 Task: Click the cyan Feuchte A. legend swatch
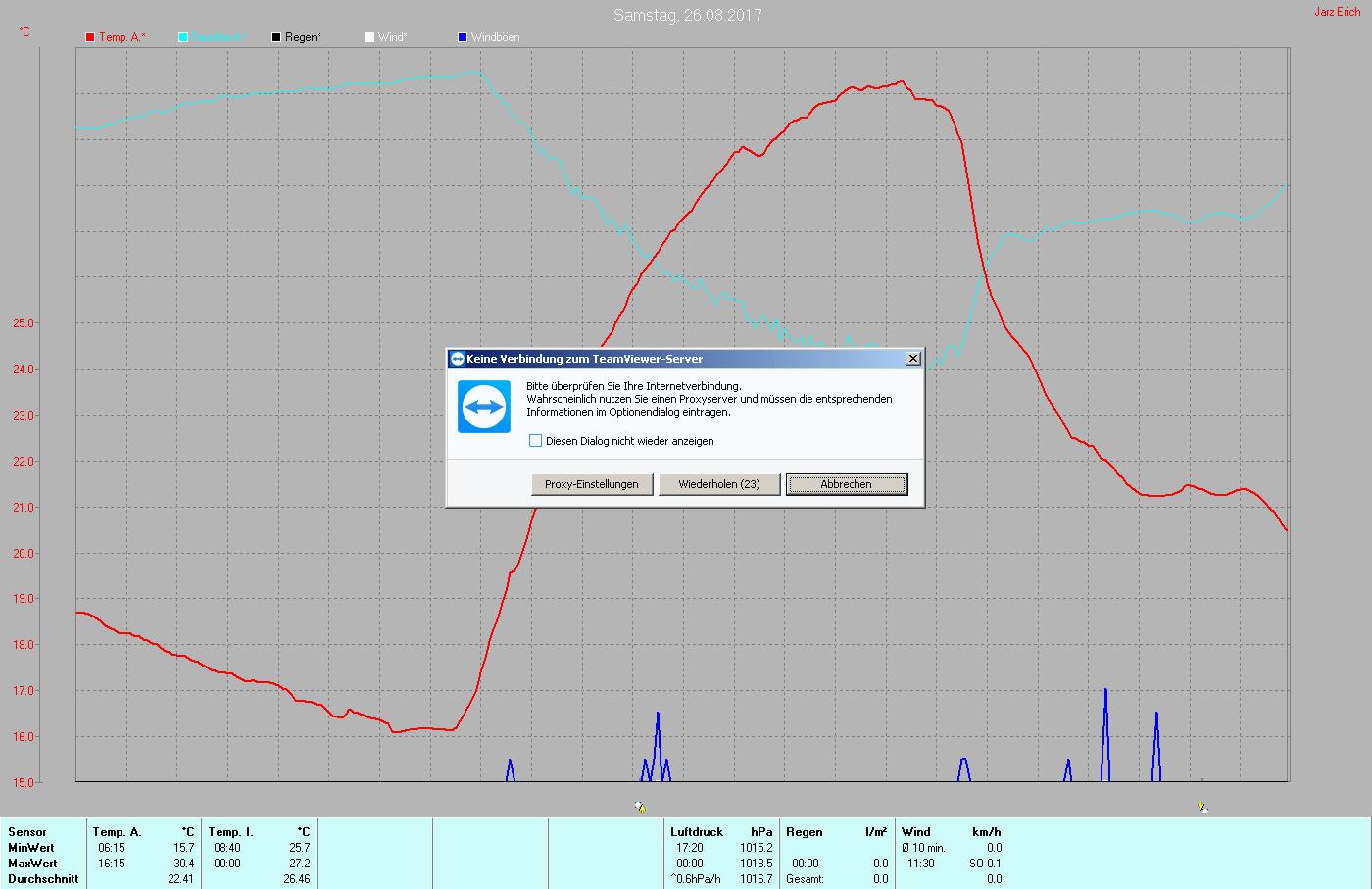pos(183,37)
